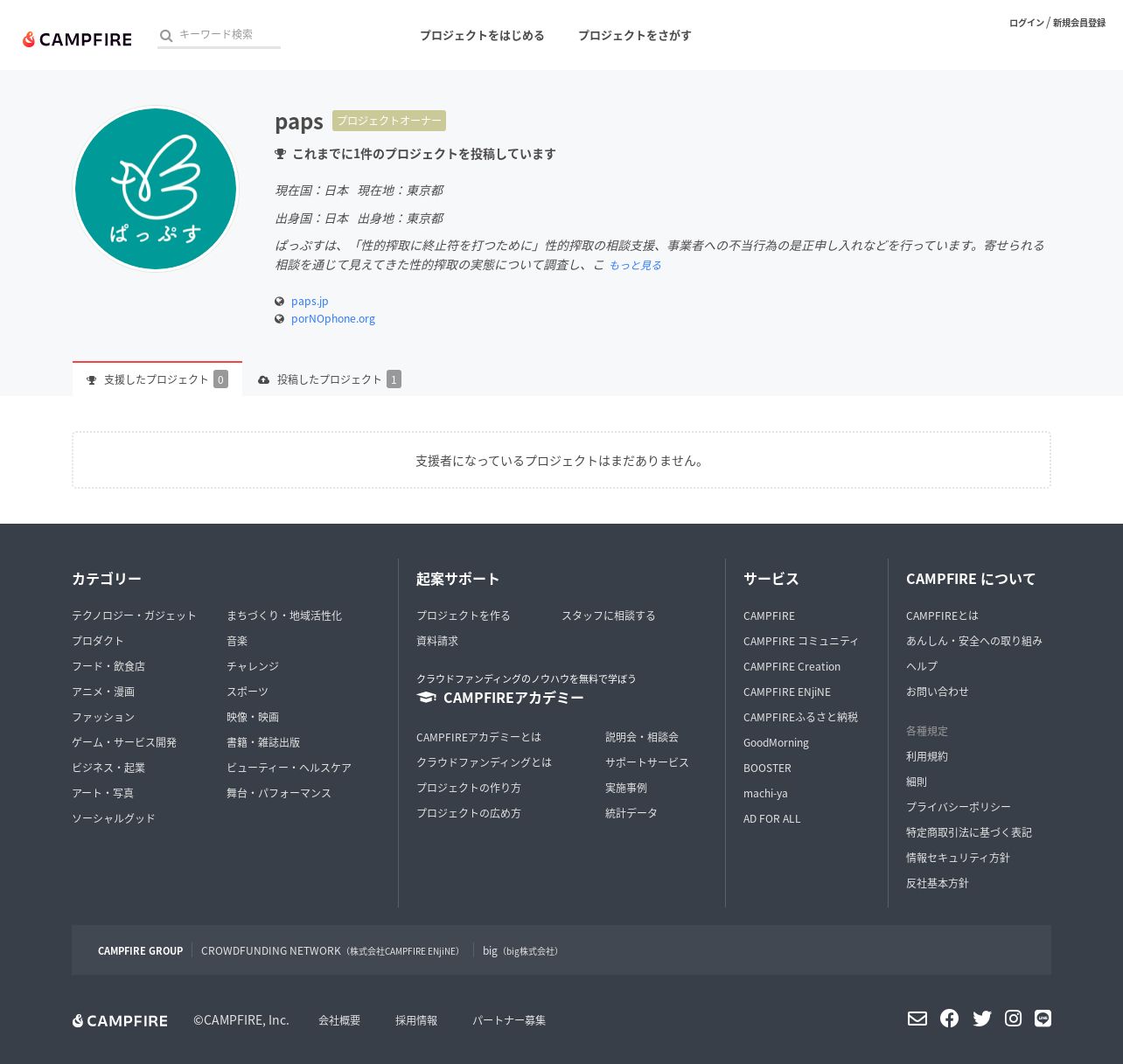
Task: Open 映像・映画 category link
Action: [x=253, y=717]
